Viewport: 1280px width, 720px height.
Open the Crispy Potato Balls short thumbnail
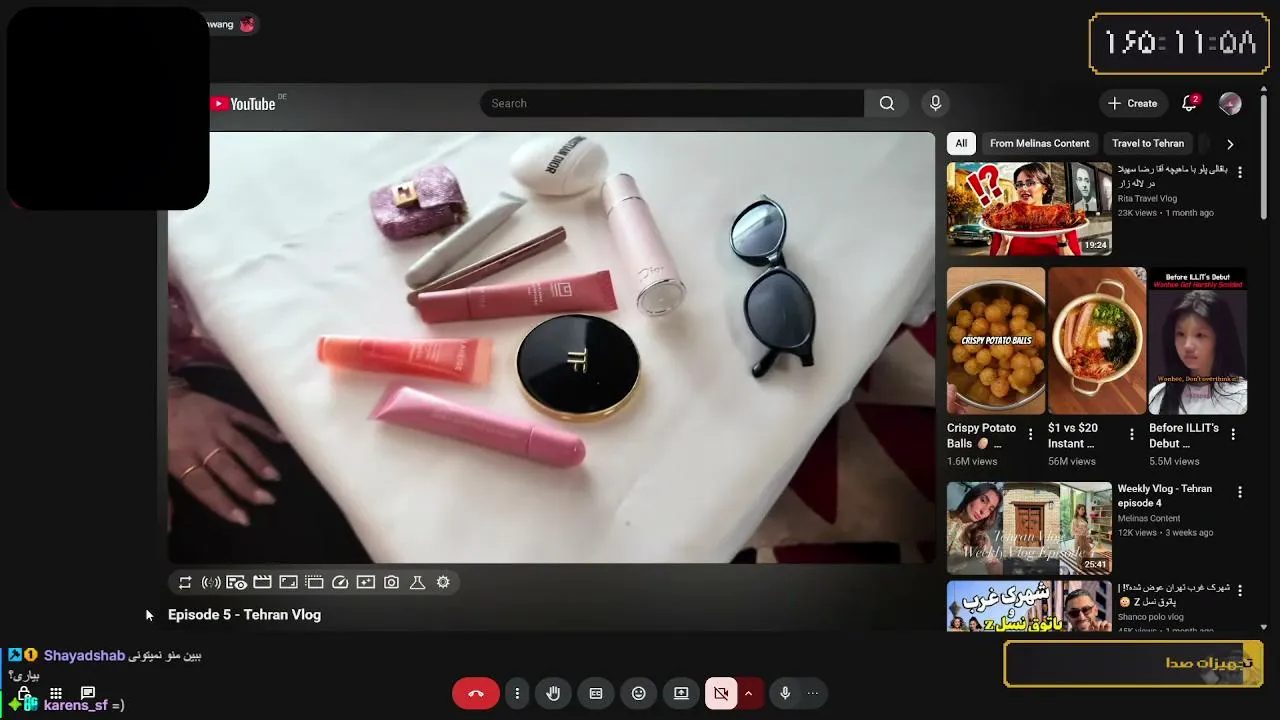(996, 340)
